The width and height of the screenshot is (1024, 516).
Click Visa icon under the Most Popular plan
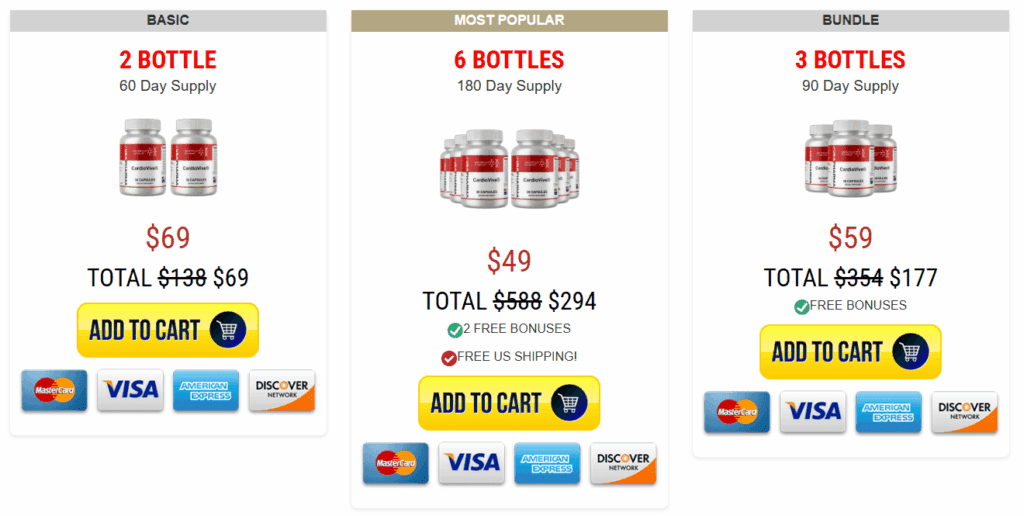472,463
